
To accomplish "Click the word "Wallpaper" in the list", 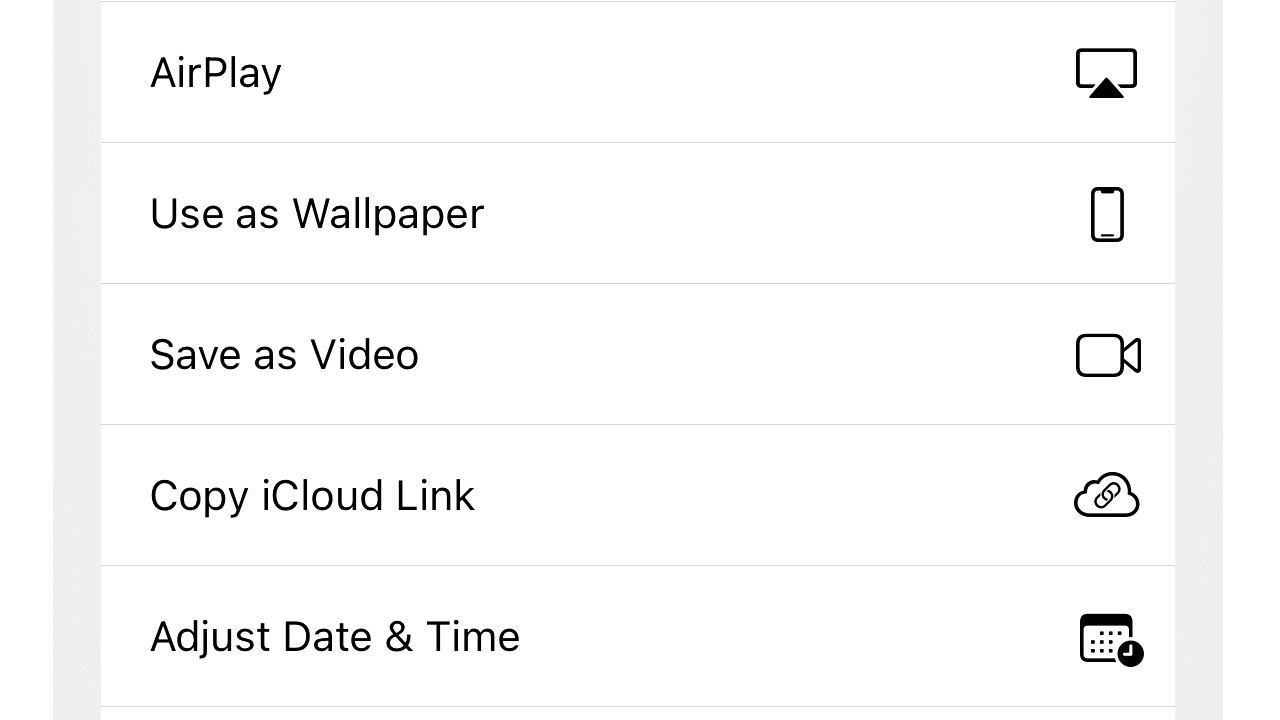I will point(388,215).
